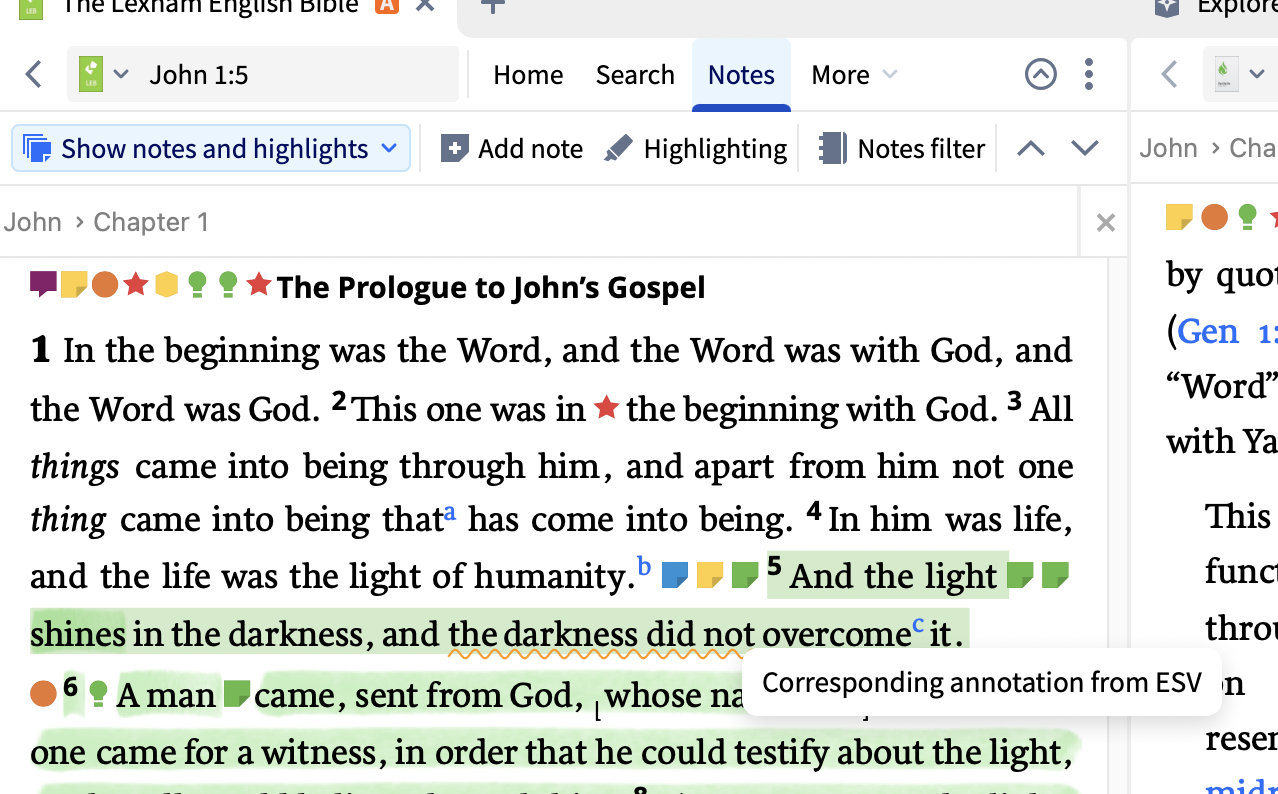The image size is (1278, 794).
Task: Click the yellow sticky note in the right panel
Action: click(x=1179, y=216)
